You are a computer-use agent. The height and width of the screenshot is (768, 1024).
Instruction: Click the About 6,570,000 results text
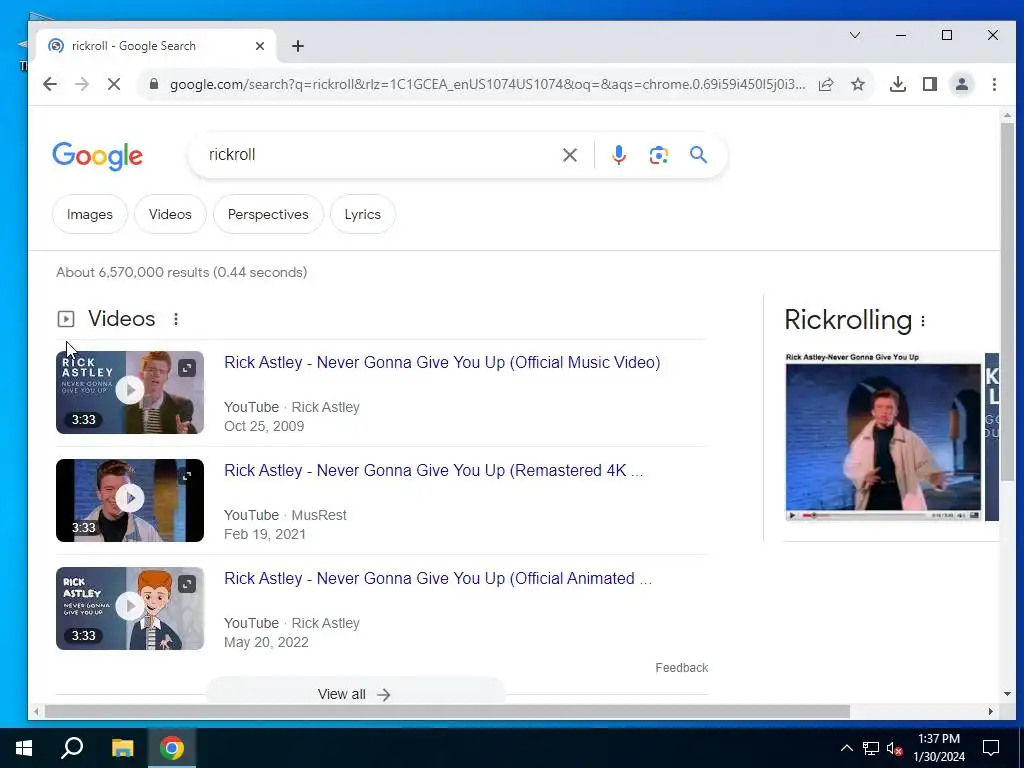182,272
